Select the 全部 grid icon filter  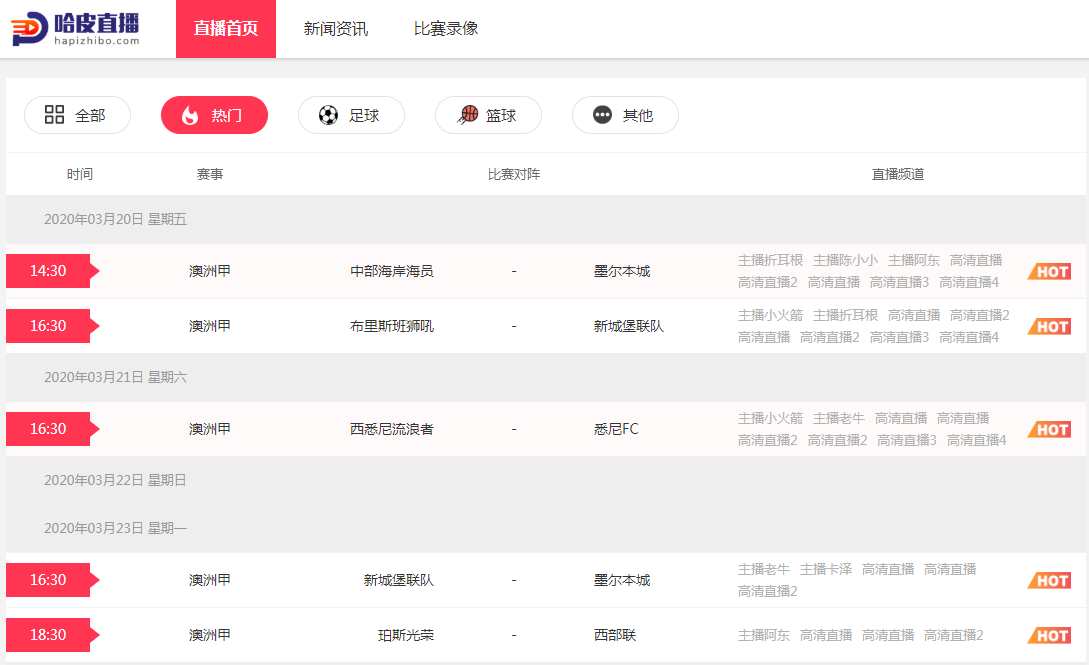coord(77,115)
